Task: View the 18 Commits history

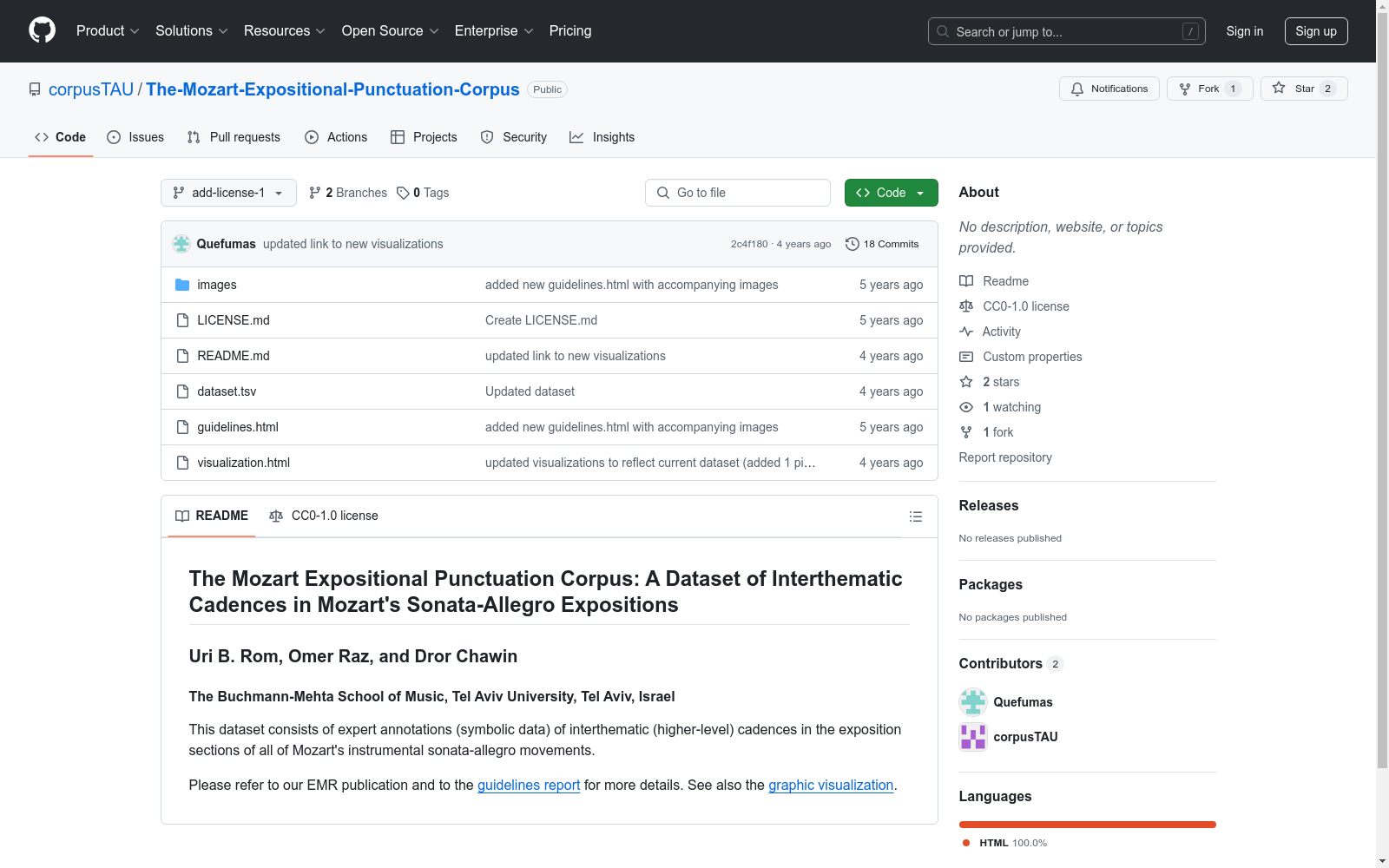Action: pos(882,244)
